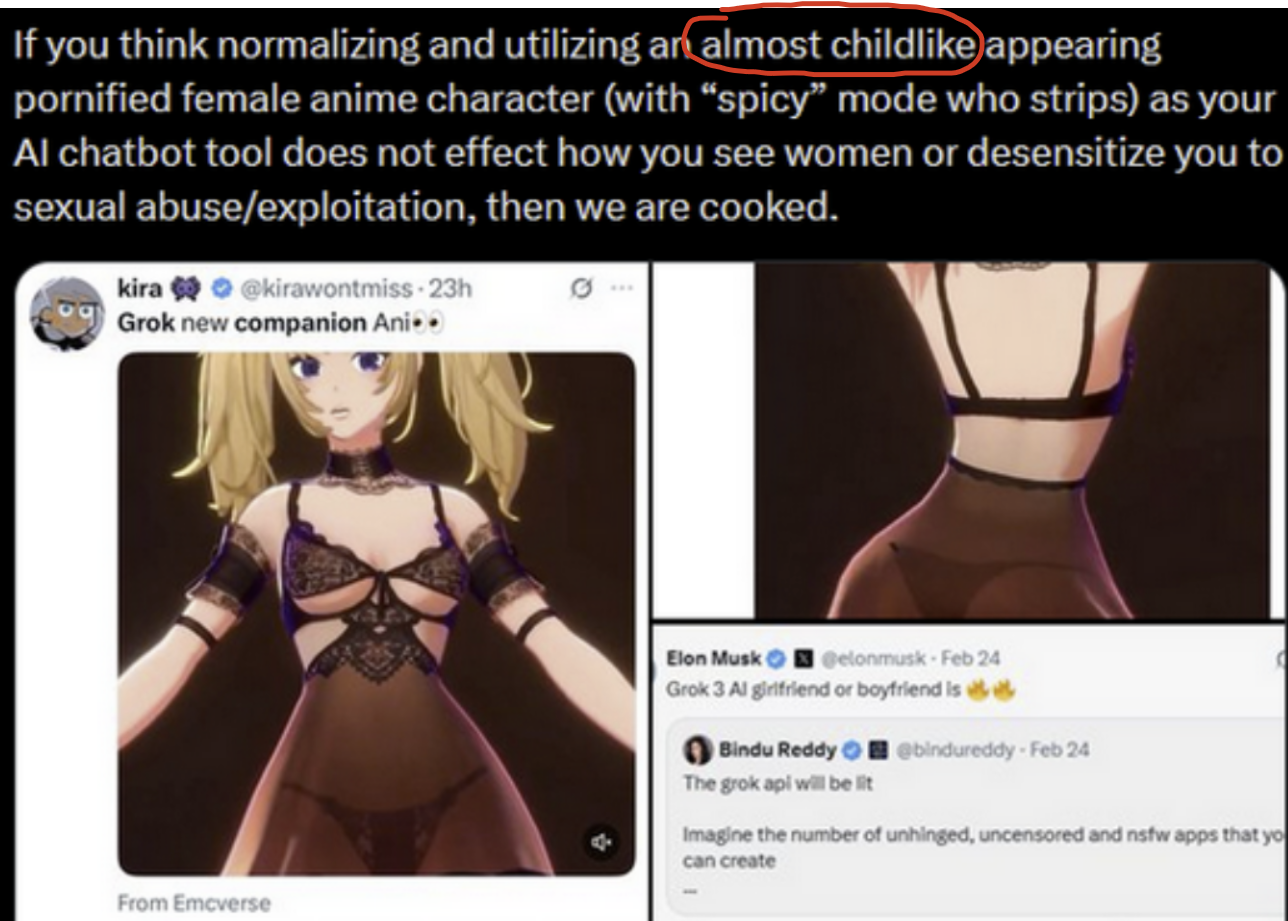Open the @kirawontmiss profile handle
Image resolution: width=1288 pixels, height=921 pixels.
click(x=324, y=289)
